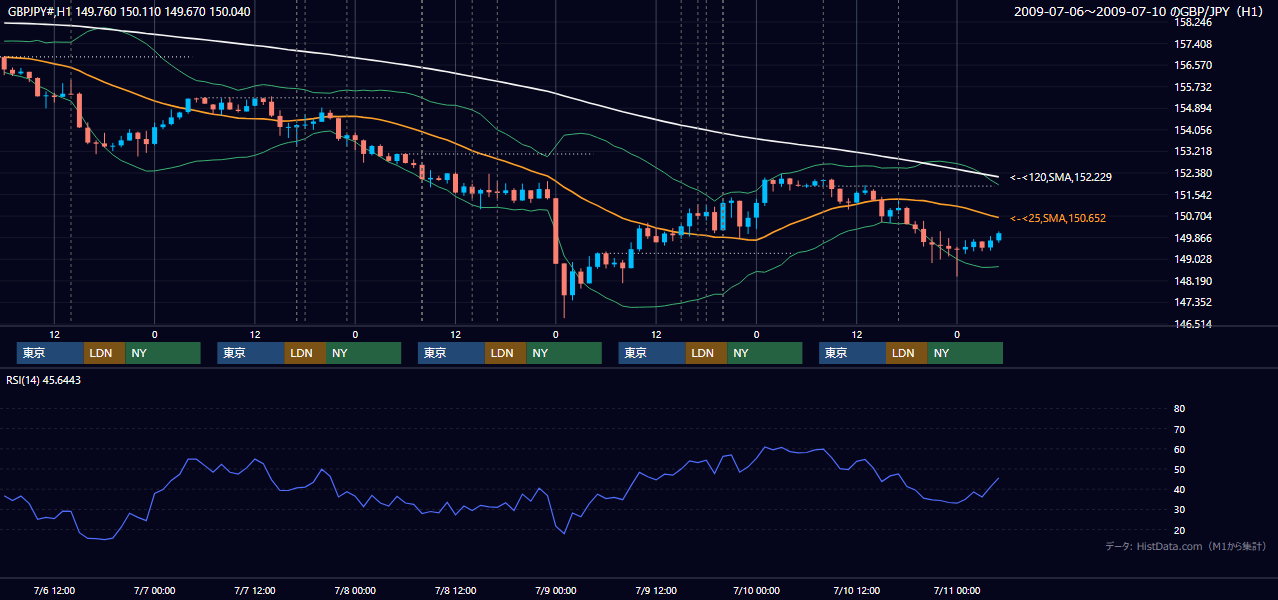Click price axis value 153.218
The width and height of the screenshot is (1278, 600).
click(x=1195, y=151)
